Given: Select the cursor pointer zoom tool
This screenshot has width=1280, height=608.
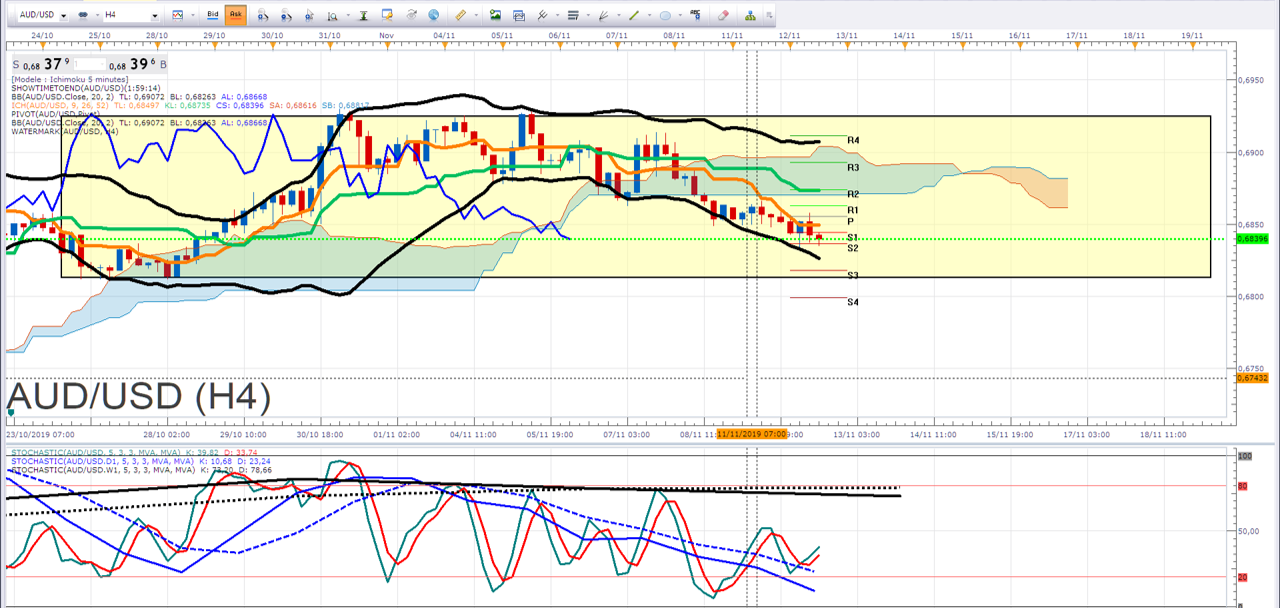Looking at the screenshot, I should (309, 15).
